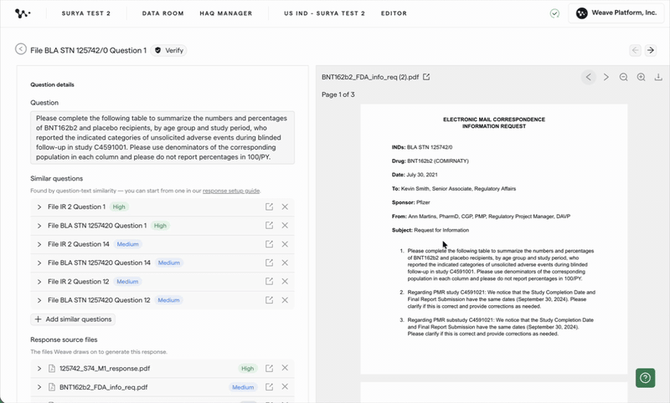The height and width of the screenshot is (403, 670).
Task: Click the File BLA STN 125742/0 Question 1 title
Action: pos(88,50)
